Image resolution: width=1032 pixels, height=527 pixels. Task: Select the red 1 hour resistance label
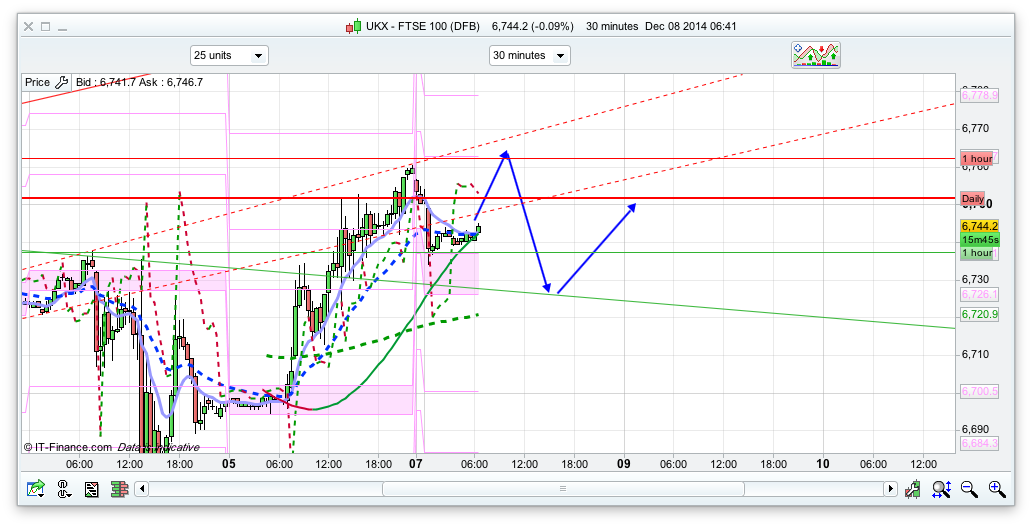976,159
